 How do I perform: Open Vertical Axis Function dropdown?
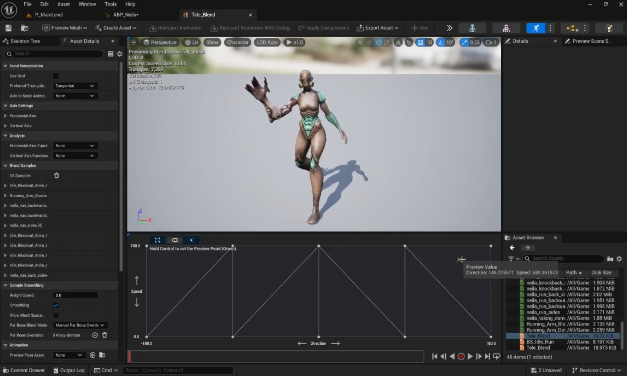click(75, 156)
